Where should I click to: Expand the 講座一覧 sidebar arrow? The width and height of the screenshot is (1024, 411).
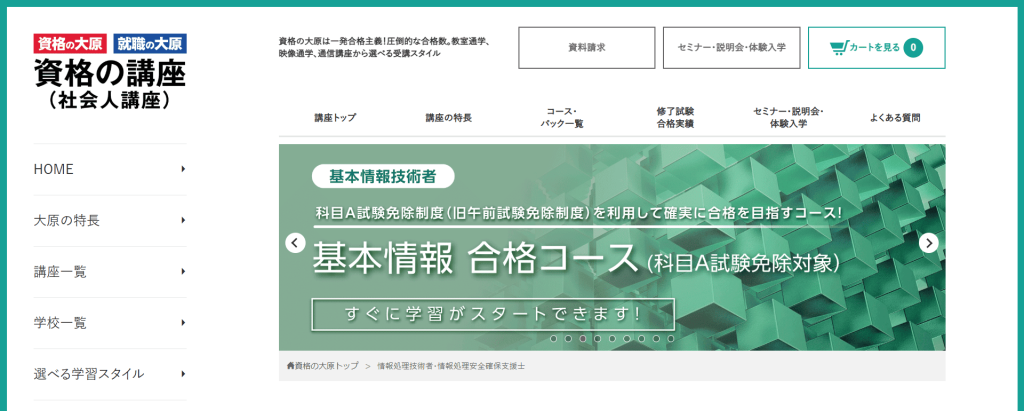[x=184, y=271]
